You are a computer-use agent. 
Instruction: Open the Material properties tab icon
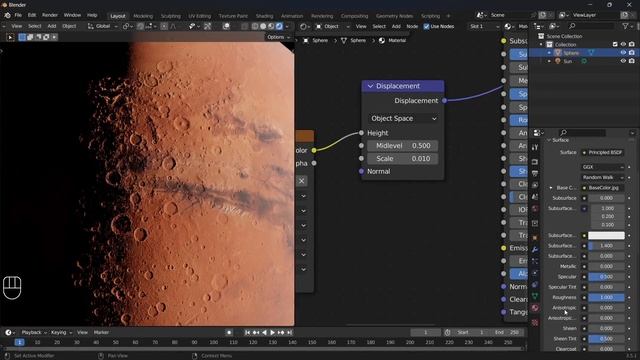click(535, 308)
